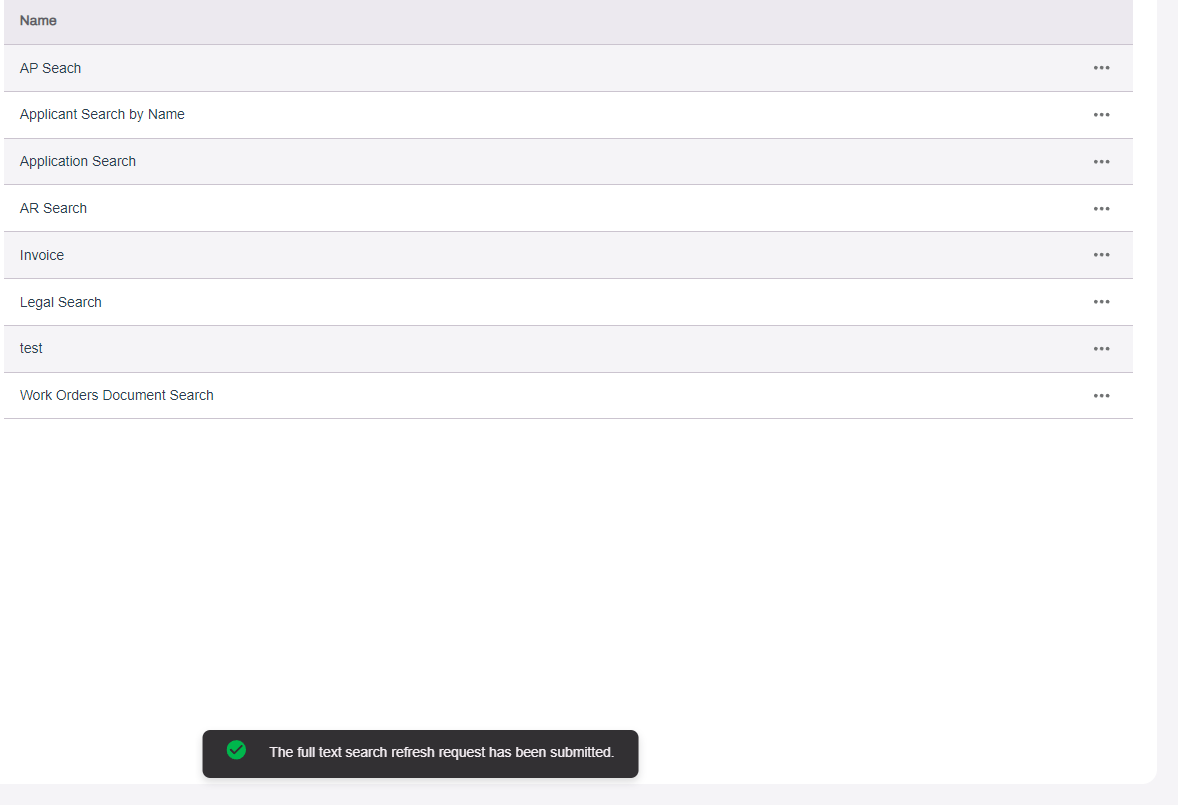
Task: Select the Invoice entry
Action: pyautogui.click(x=42, y=255)
